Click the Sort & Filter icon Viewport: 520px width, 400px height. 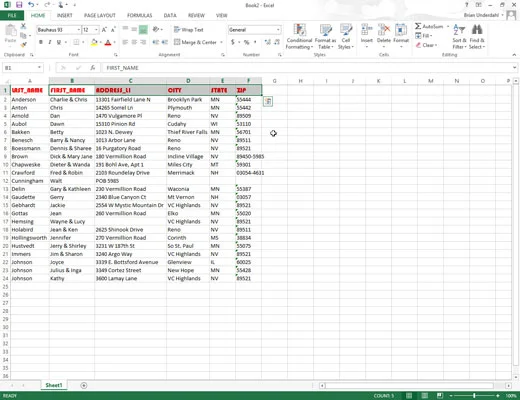(x=459, y=30)
